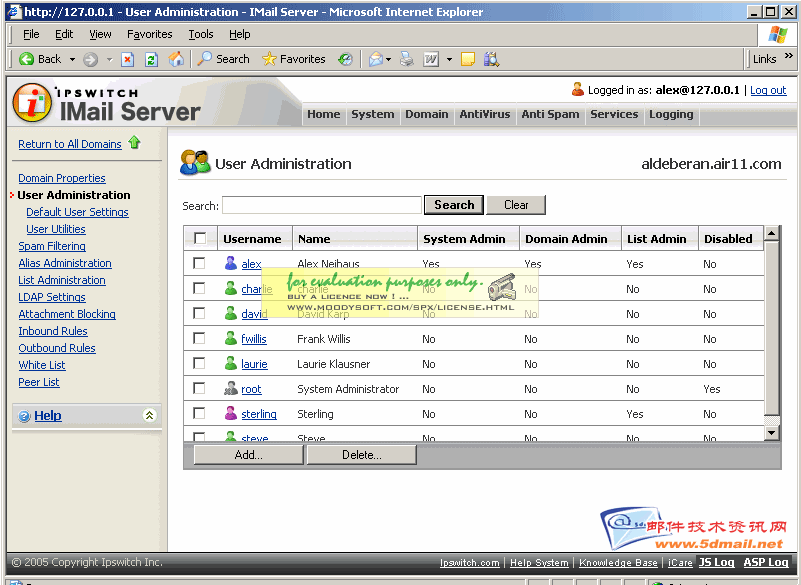
Task: Click the IE Stop loading icon
Action: click(x=128, y=59)
